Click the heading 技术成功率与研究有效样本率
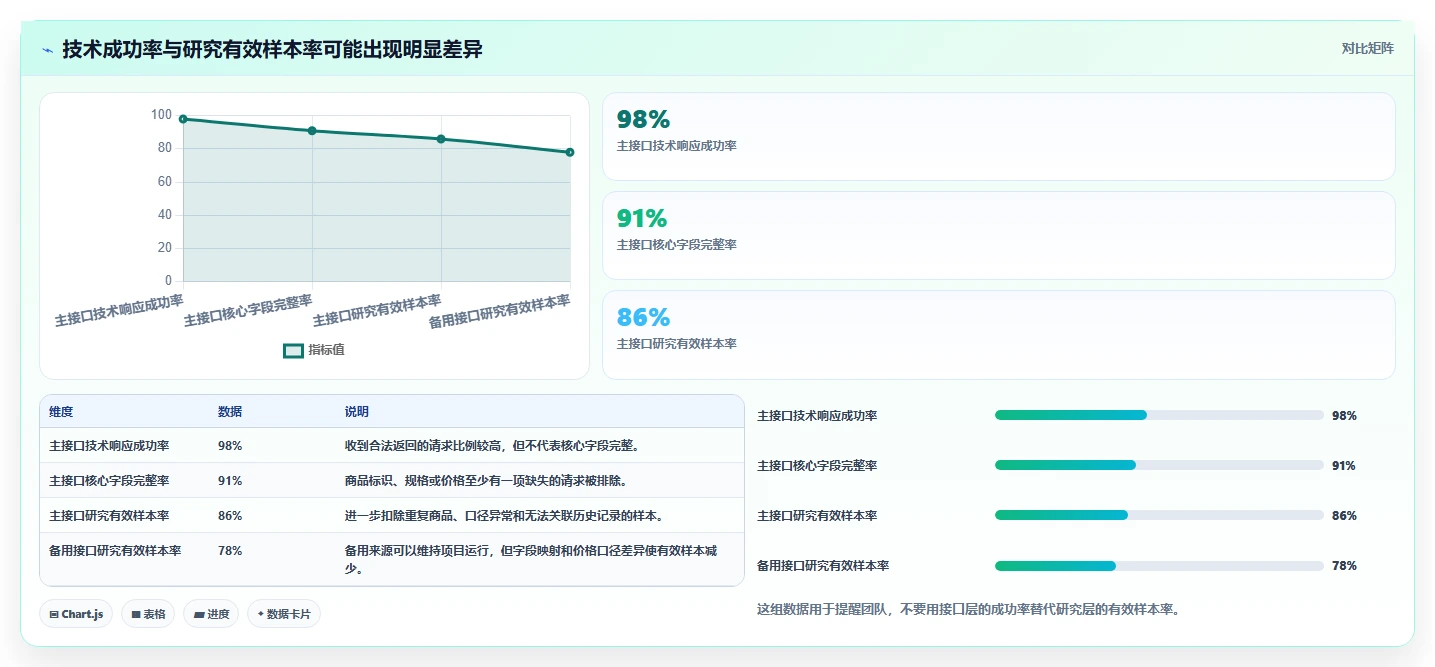 click(272, 49)
